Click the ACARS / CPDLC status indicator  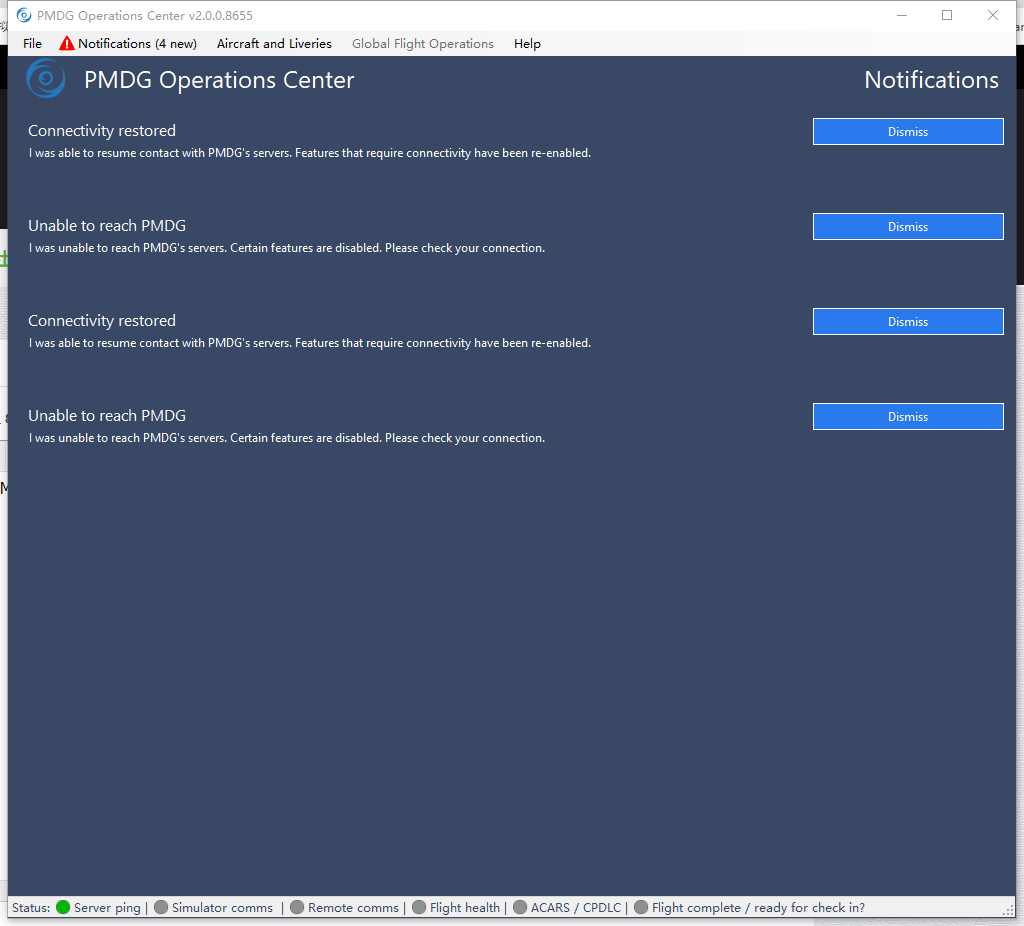[x=519, y=907]
